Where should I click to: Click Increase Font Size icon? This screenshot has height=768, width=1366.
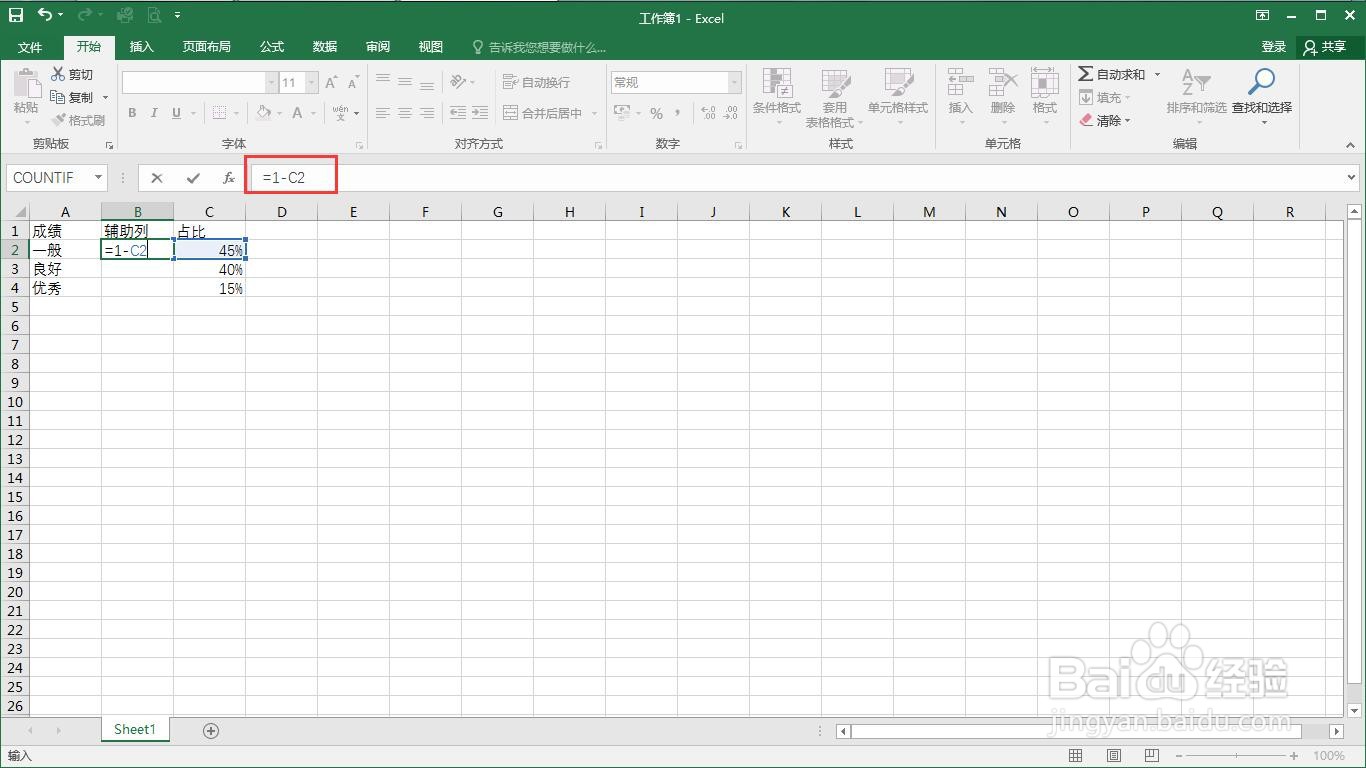click(331, 83)
